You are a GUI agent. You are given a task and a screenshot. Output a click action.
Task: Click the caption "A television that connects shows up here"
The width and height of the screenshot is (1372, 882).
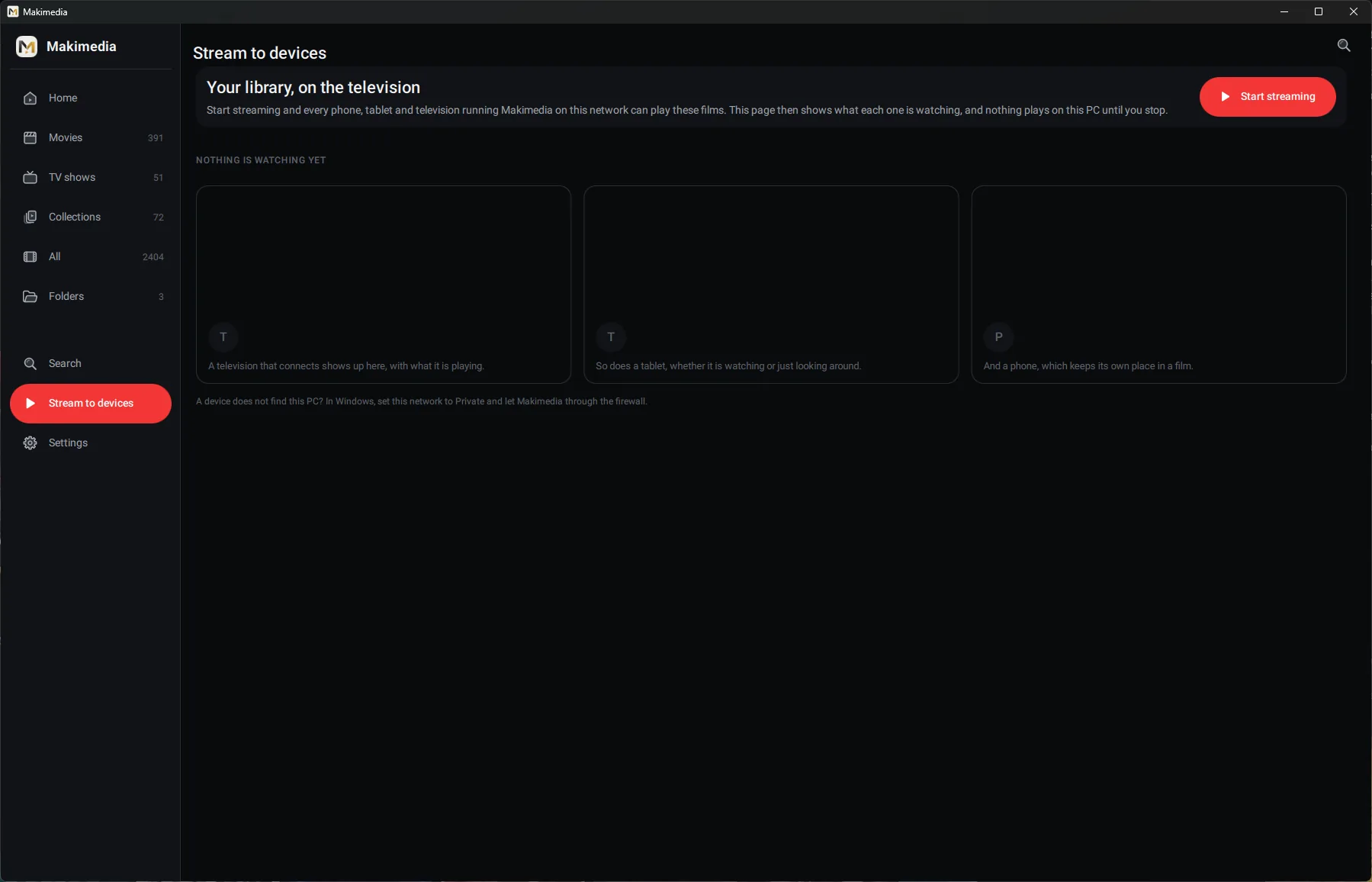(297, 366)
